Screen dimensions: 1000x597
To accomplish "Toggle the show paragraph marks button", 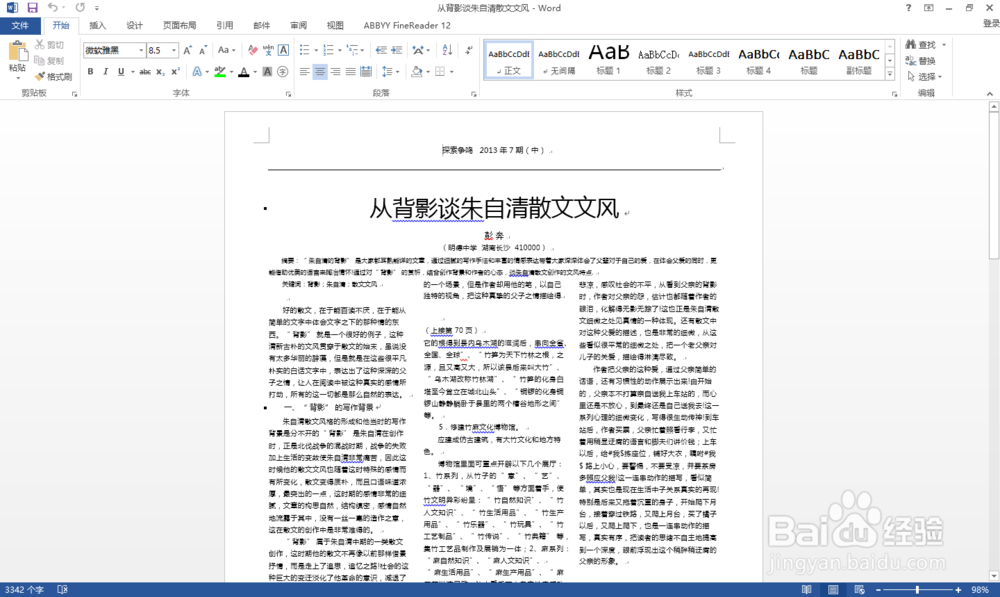I will pos(468,49).
